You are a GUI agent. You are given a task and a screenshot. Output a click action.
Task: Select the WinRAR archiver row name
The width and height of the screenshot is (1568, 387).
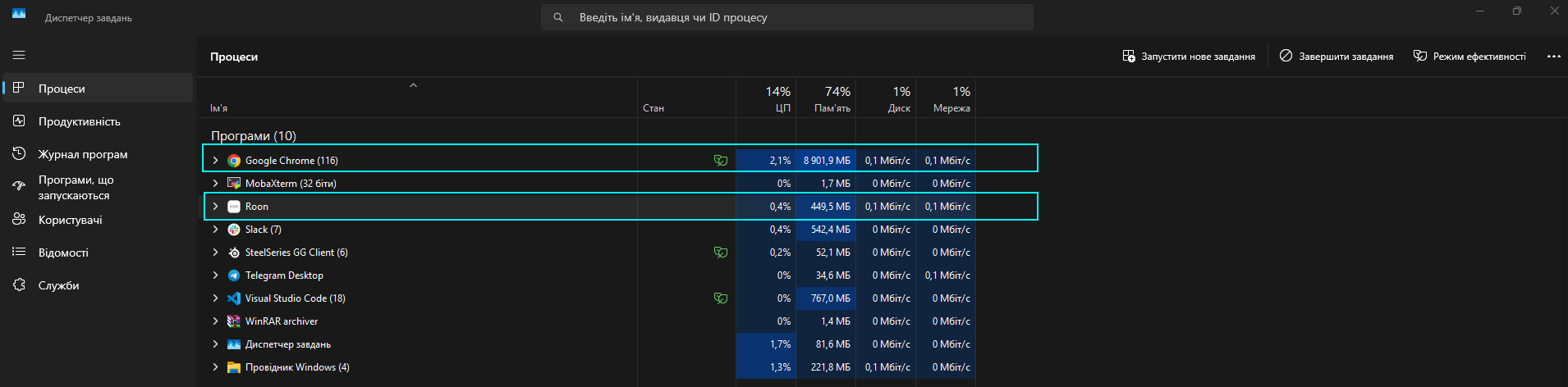coord(282,321)
